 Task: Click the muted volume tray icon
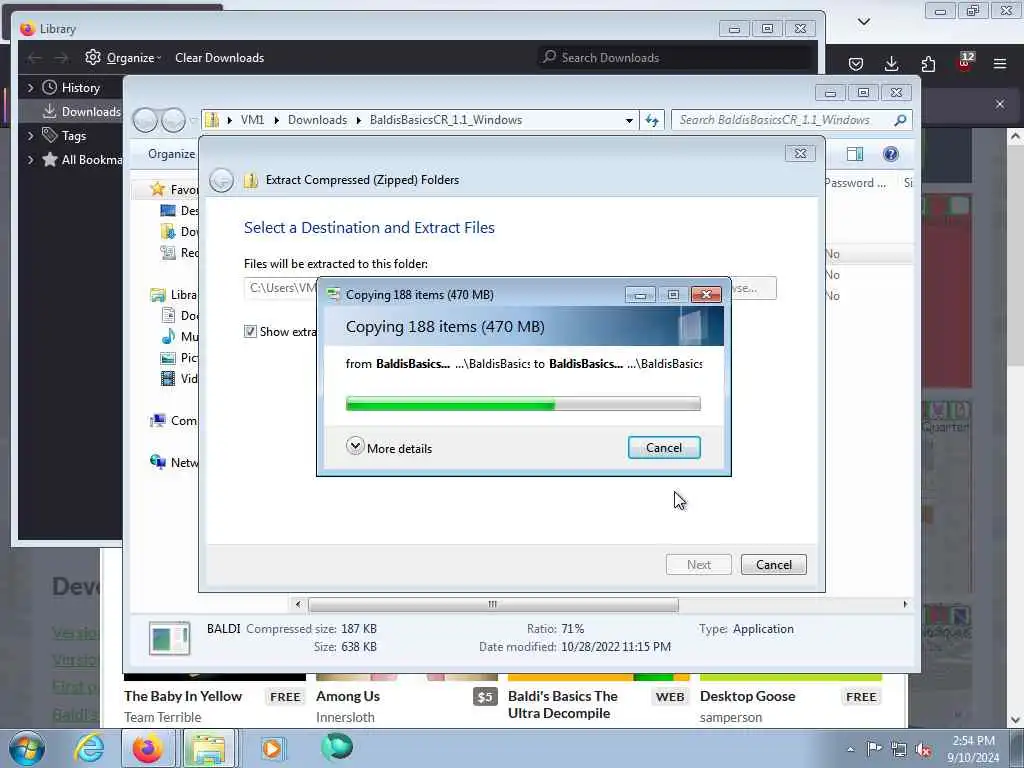click(923, 750)
